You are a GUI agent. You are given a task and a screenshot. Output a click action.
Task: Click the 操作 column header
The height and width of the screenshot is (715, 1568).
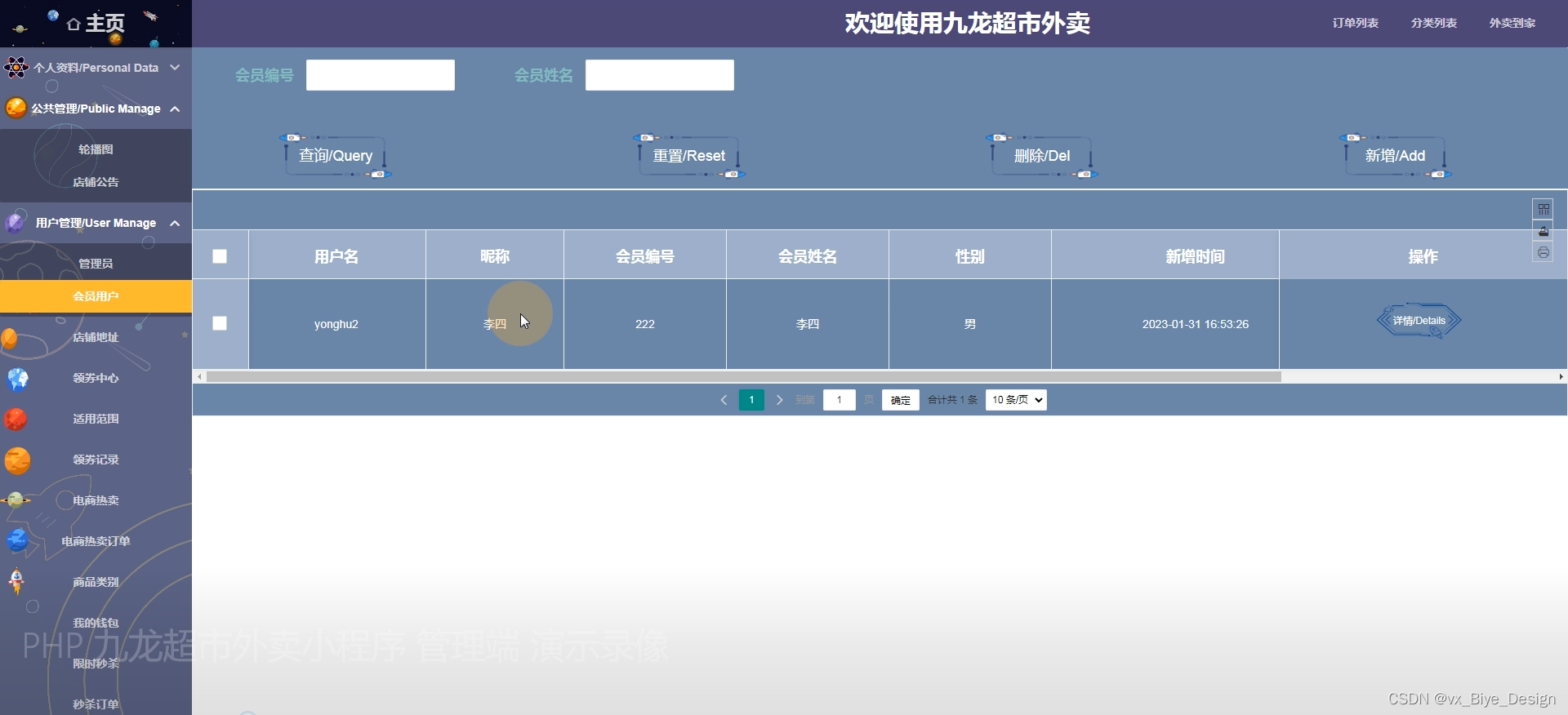pos(1423,256)
